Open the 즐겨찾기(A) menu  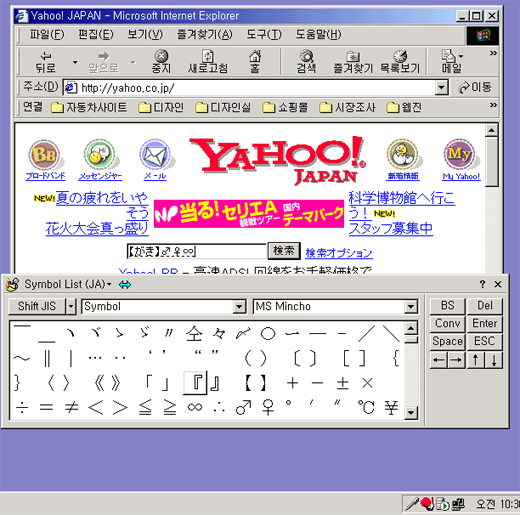tap(204, 34)
